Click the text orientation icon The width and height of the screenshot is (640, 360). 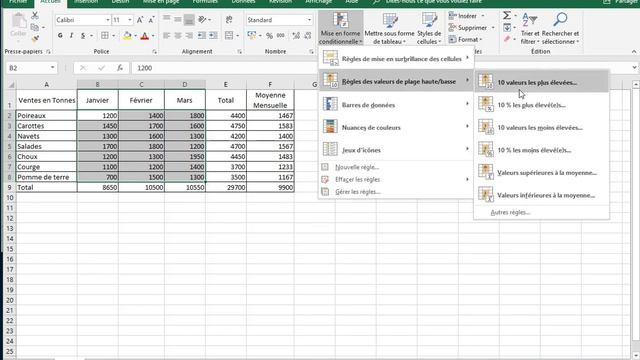[202, 20]
